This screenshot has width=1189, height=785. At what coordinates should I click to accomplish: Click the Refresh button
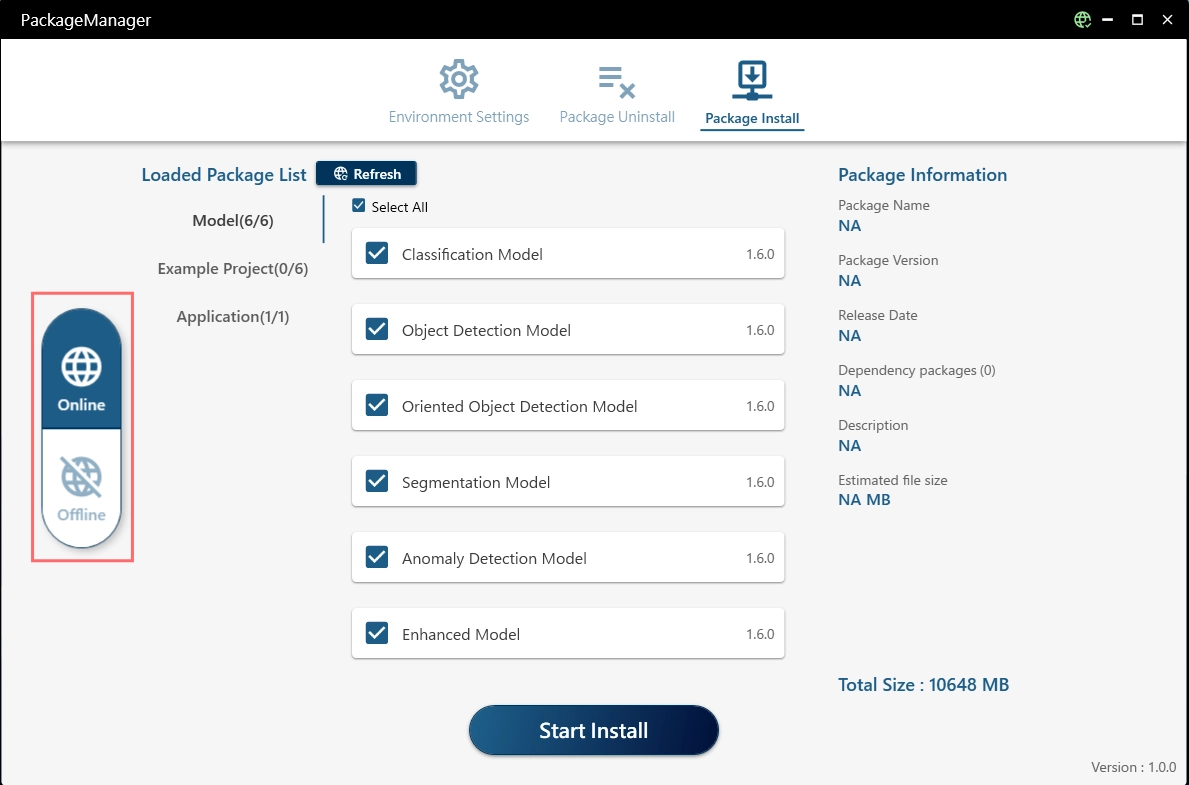(366, 174)
